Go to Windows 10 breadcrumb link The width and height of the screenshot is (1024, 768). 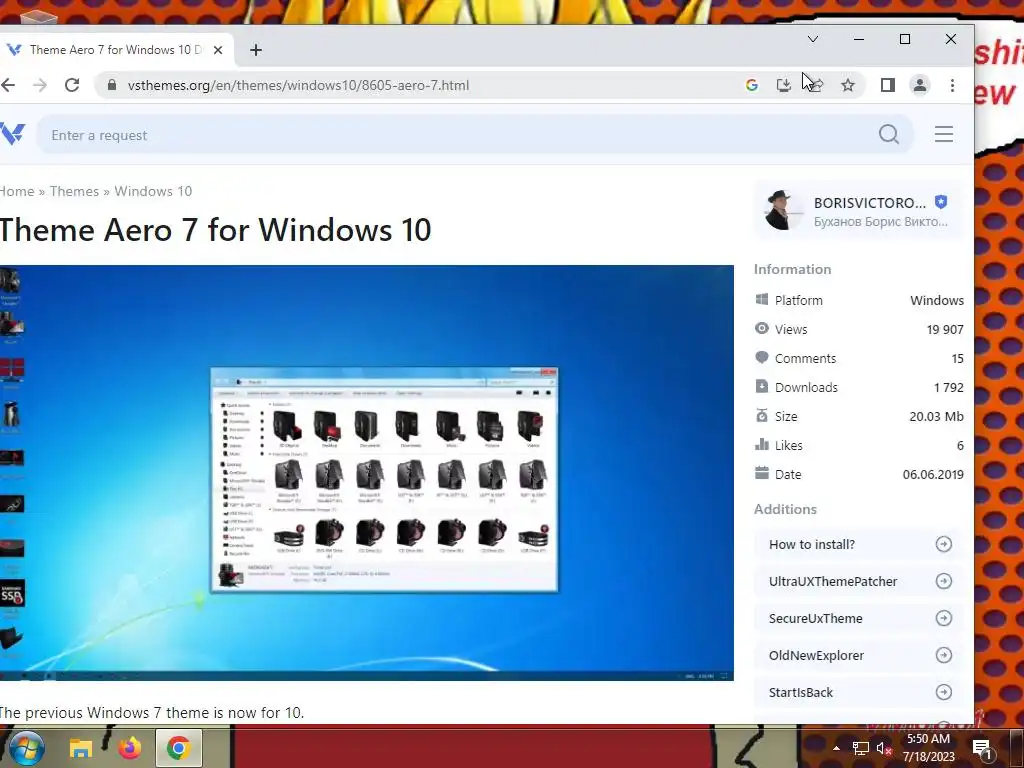(x=153, y=191)
